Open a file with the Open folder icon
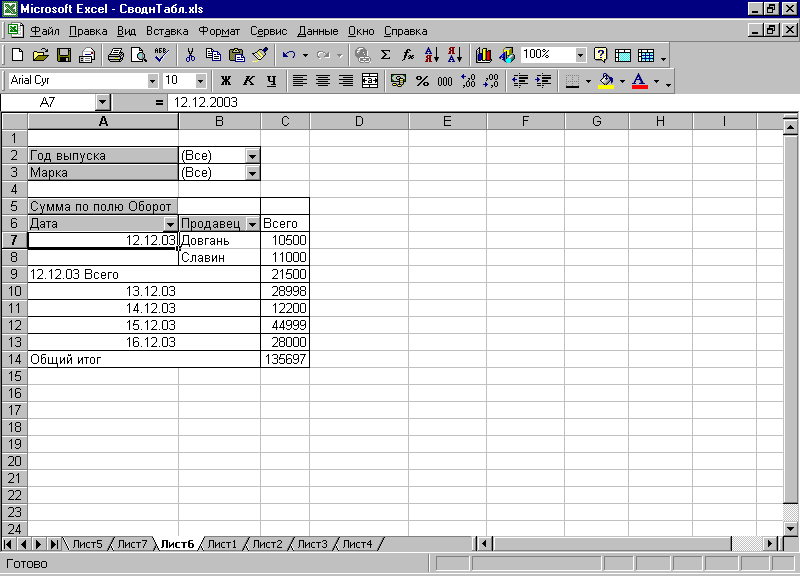The height and width of the screenshot is (576, 800). click(x=40, y=55)
